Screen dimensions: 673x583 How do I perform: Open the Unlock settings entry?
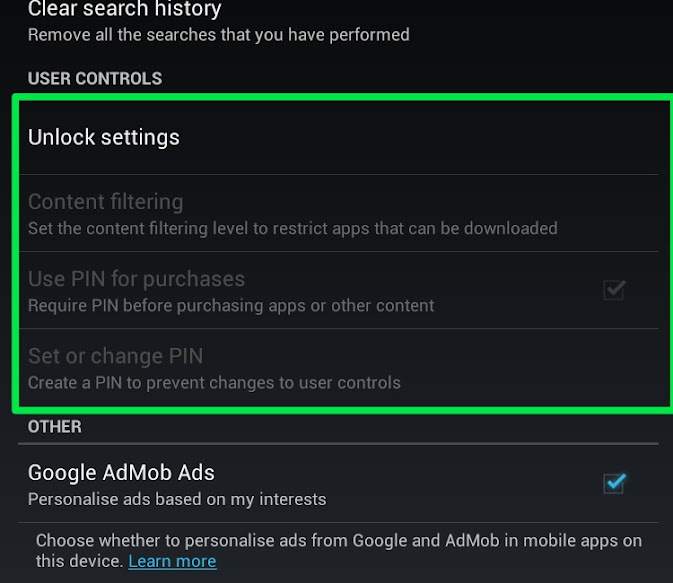point(104,137)
